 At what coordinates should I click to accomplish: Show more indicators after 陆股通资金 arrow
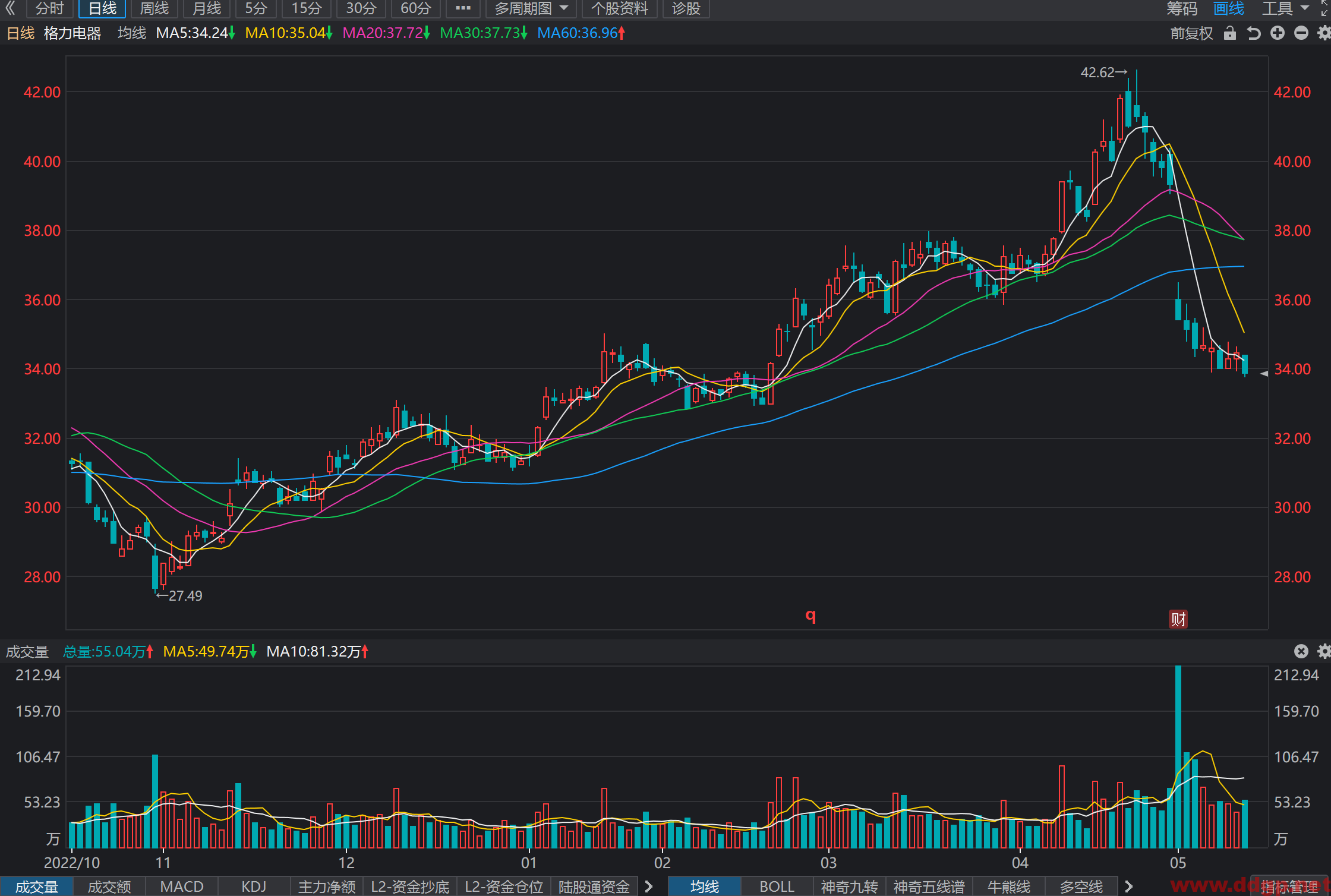point(649,886)
